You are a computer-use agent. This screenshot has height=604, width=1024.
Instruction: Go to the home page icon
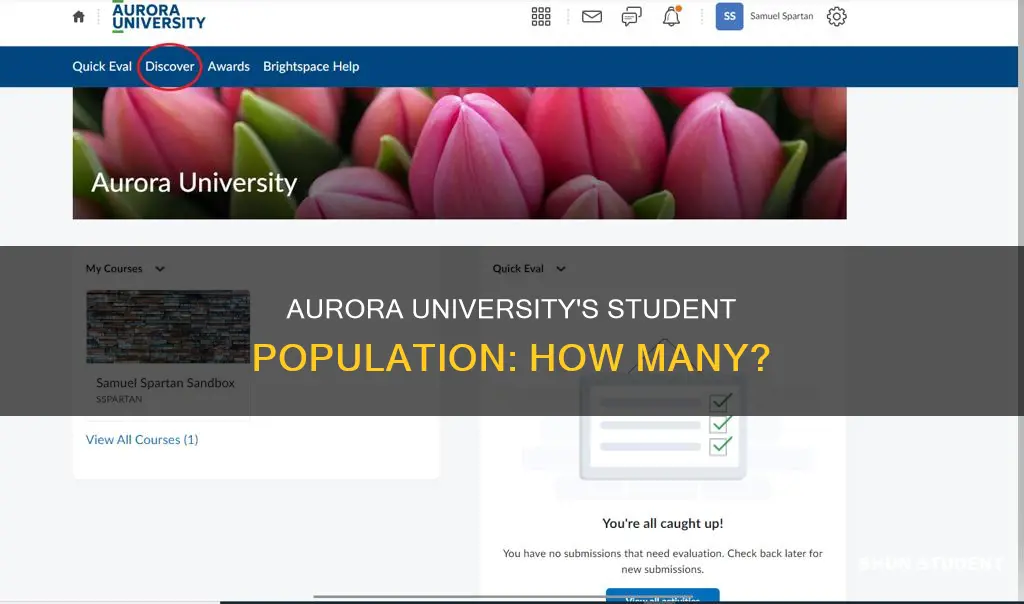78,17
